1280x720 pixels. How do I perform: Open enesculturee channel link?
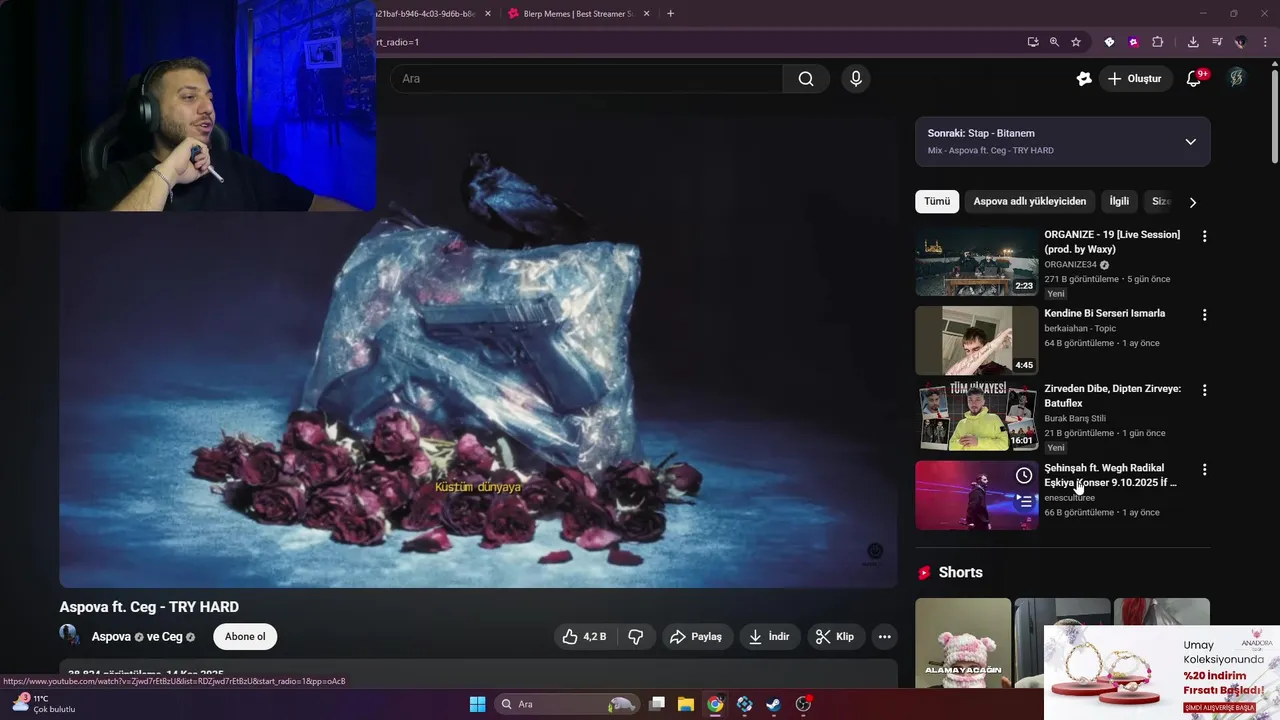point(1070,498)
